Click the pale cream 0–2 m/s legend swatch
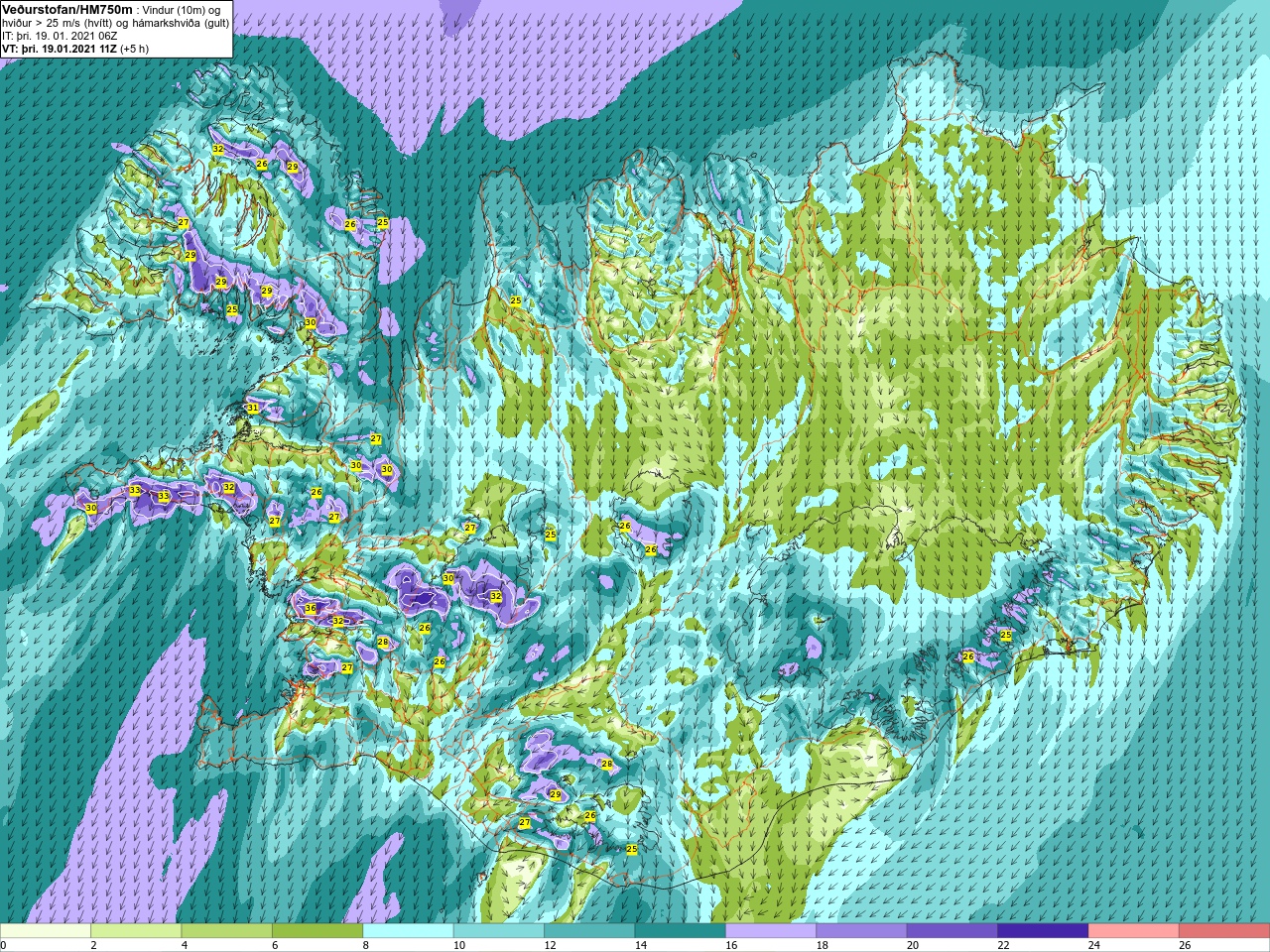The height and width of the screenshot is (952, 1270). point(46,931)
